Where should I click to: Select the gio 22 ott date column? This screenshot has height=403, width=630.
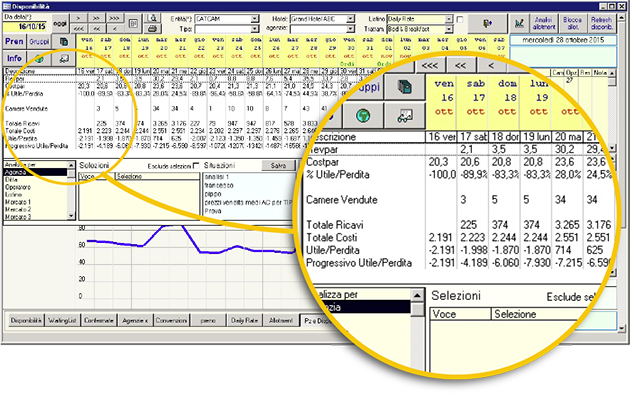coord(199,48)
